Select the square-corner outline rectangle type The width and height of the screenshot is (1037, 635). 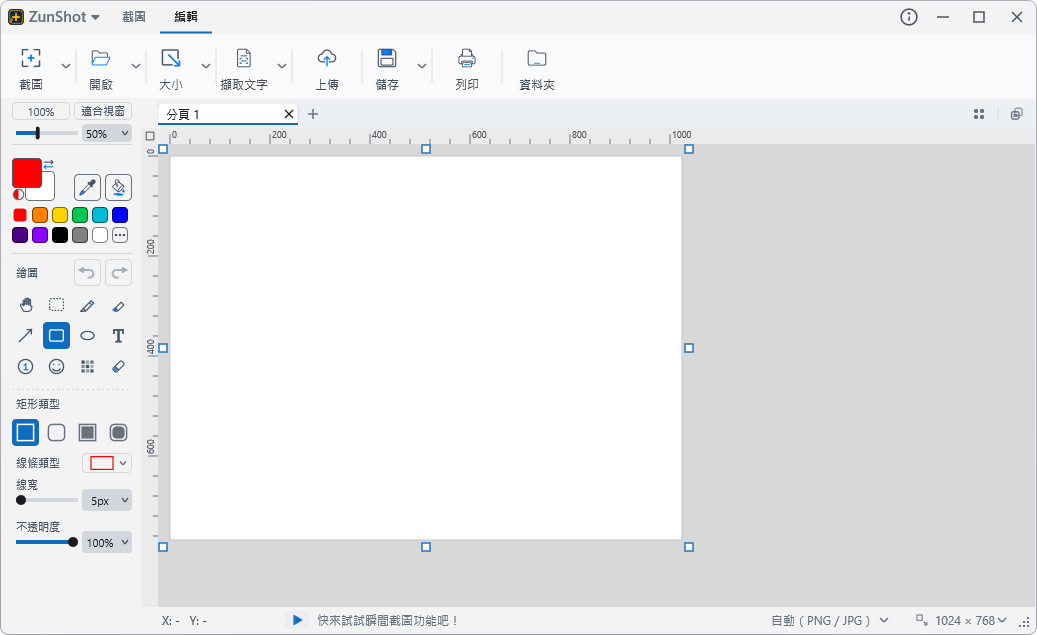pos(26,433)
